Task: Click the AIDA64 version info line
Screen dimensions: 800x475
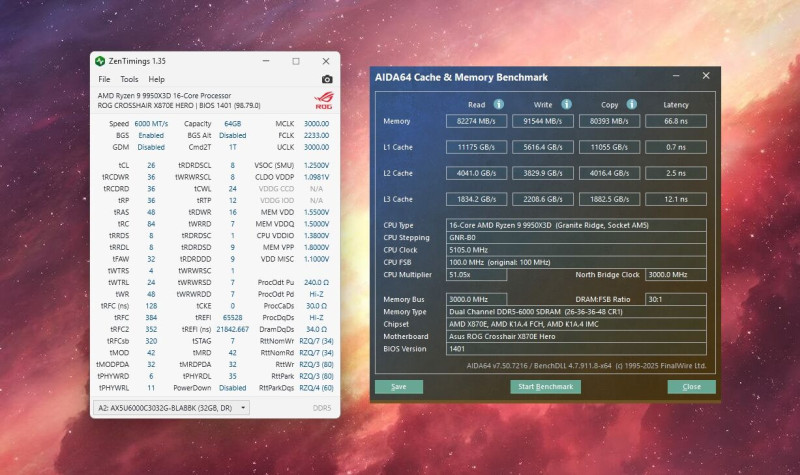Action: (x=586, y=365)
